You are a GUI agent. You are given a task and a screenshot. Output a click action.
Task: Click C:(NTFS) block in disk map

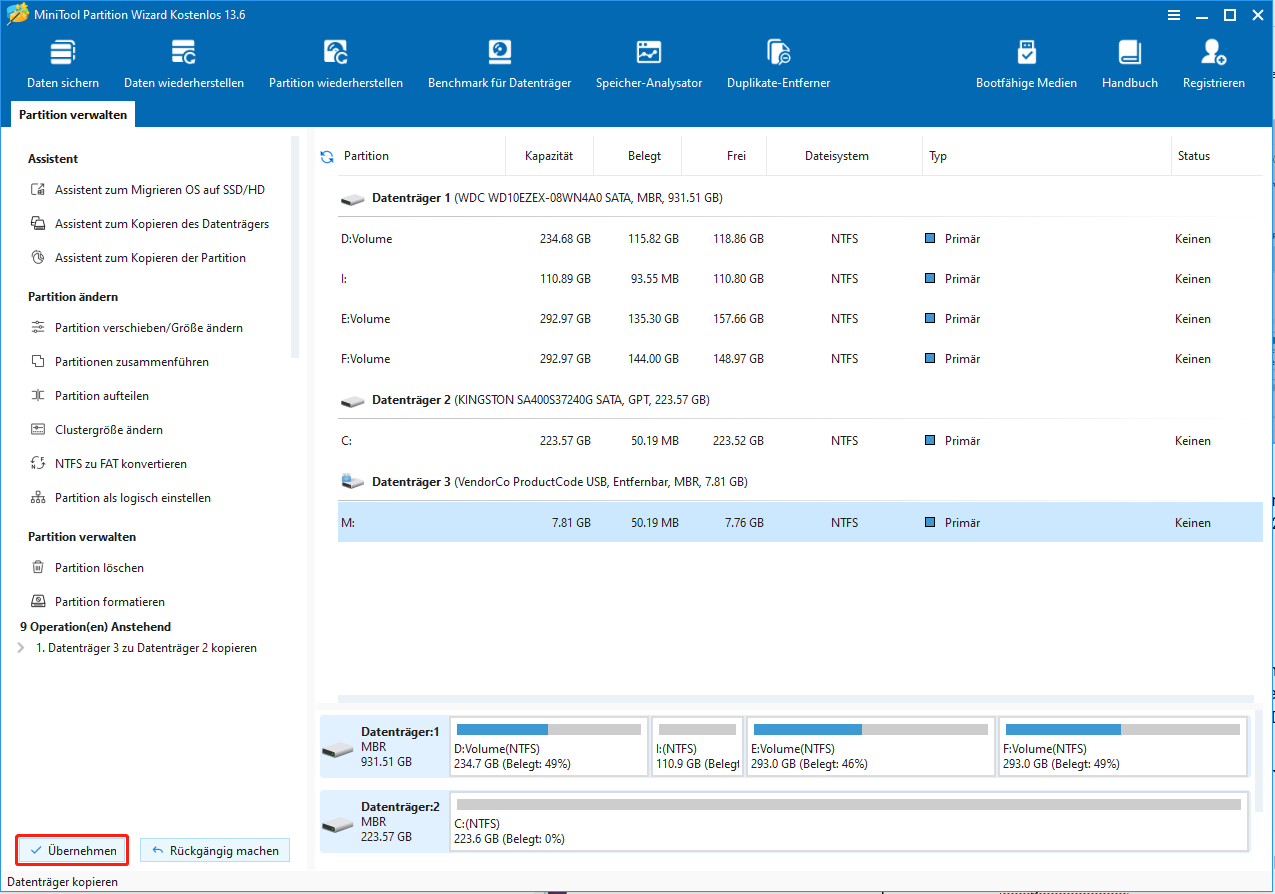coord(849,821)
